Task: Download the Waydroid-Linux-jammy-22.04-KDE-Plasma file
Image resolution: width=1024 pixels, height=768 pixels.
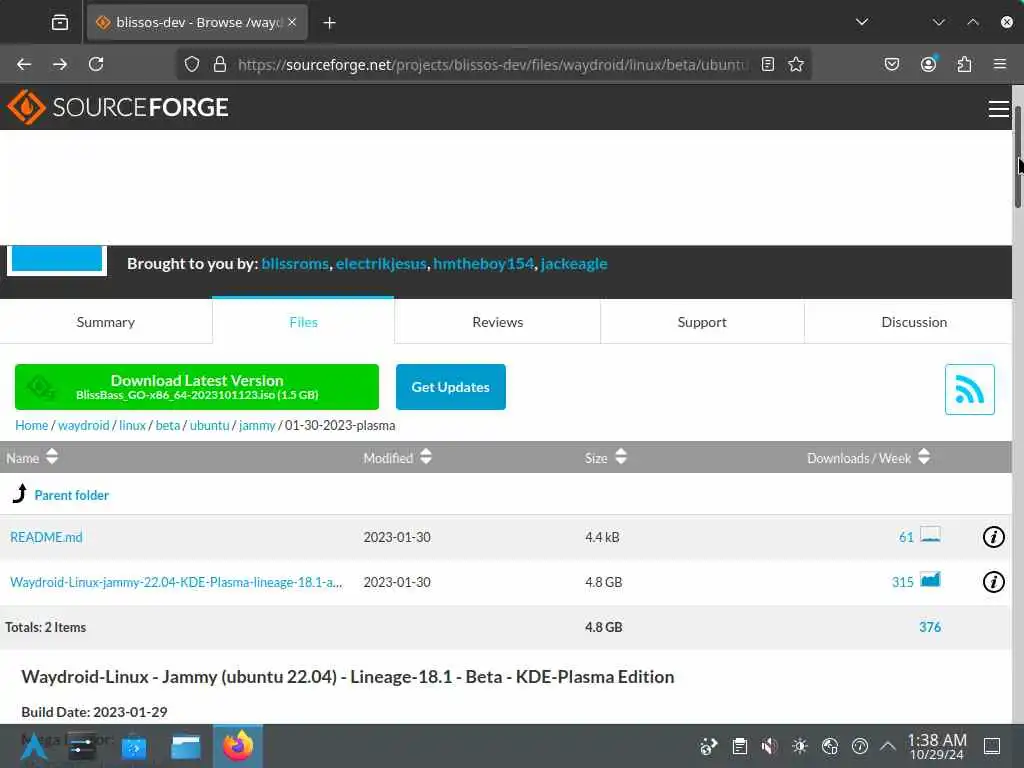Action: (176, 582)
